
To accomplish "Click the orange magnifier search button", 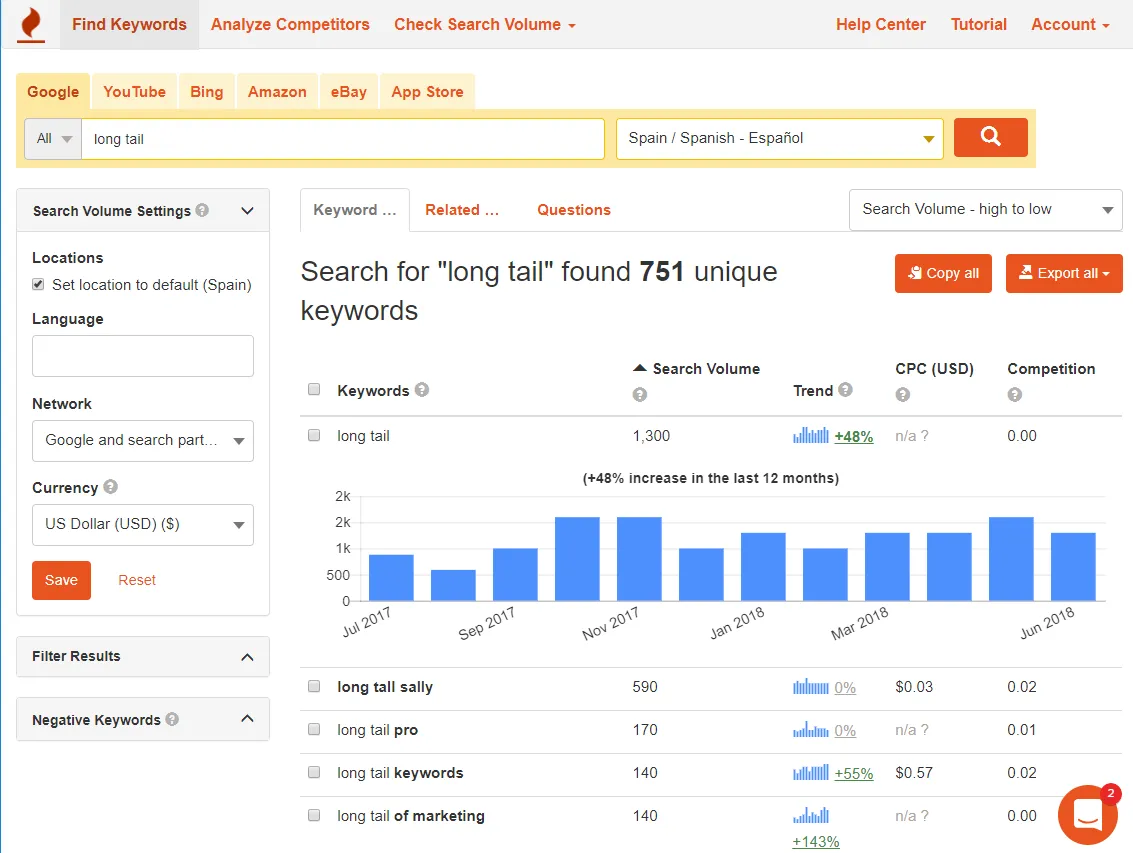I will pyautogui.click(x=990, y=137).
